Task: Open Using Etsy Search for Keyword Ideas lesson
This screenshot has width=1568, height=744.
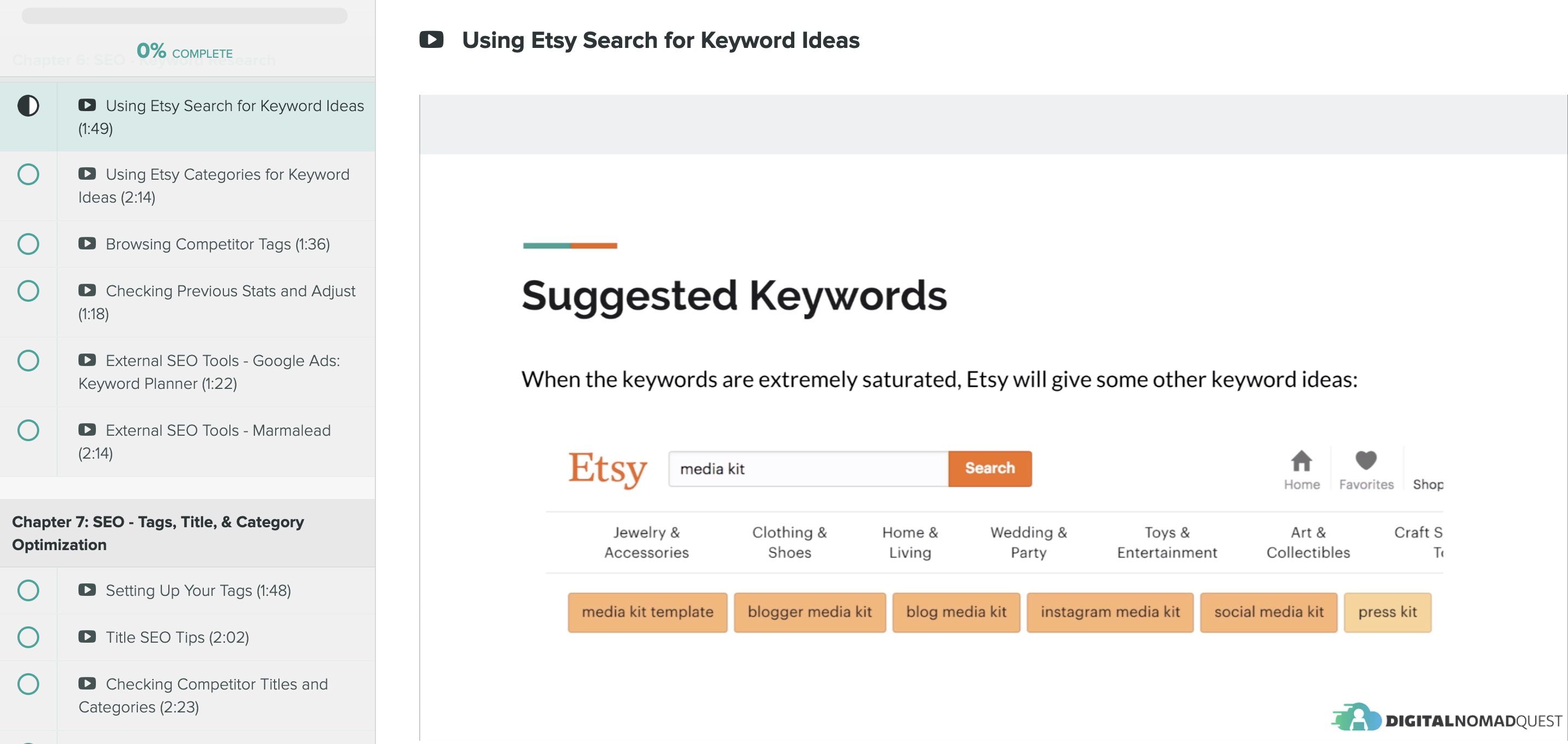Action: click(187, 117)
